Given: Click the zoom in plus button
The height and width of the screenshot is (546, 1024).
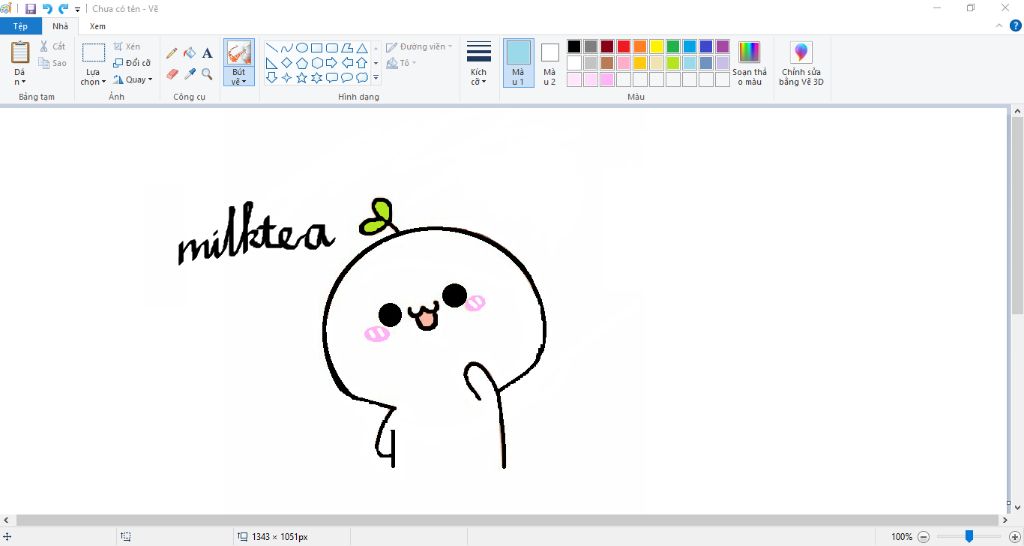Looking at the screenshot, I should coord(1014,537).
